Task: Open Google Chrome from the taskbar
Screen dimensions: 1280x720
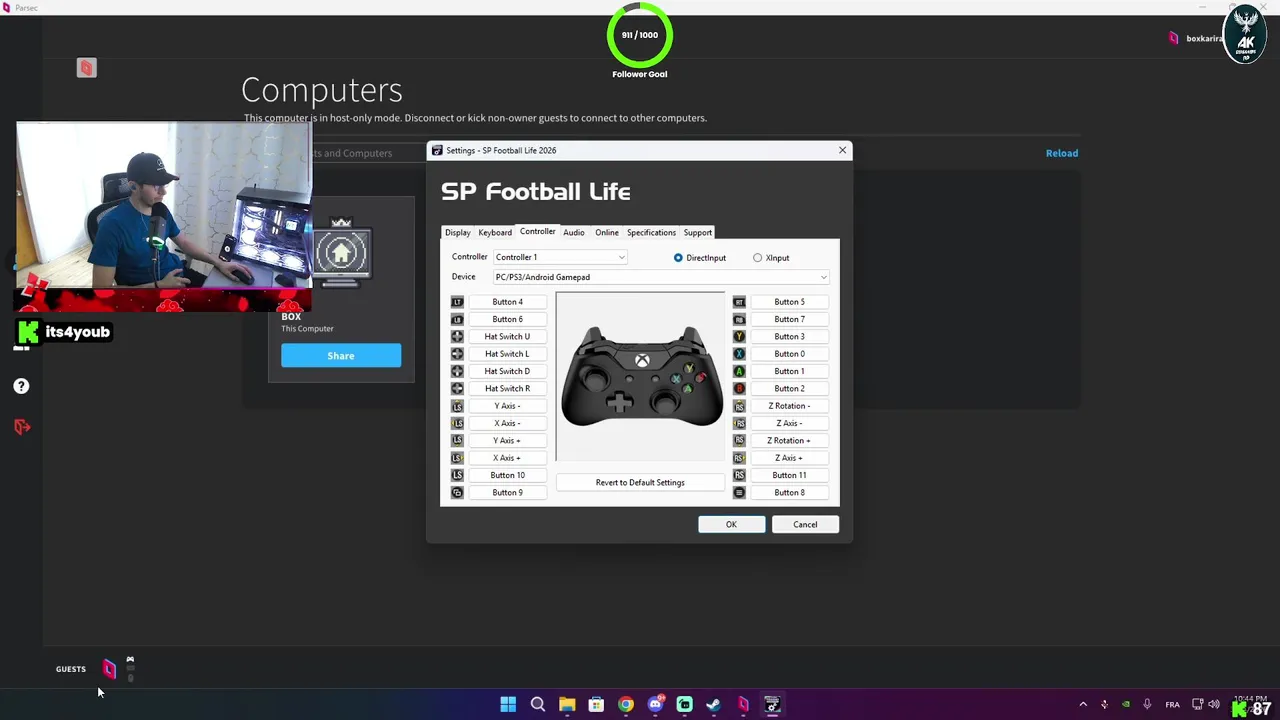Action: point(625,704)
